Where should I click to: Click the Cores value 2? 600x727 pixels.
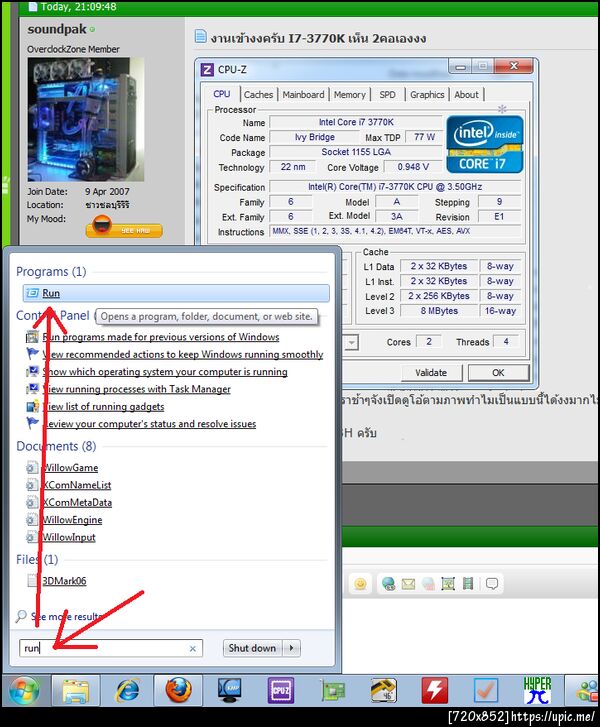click(x=429, y=342)
